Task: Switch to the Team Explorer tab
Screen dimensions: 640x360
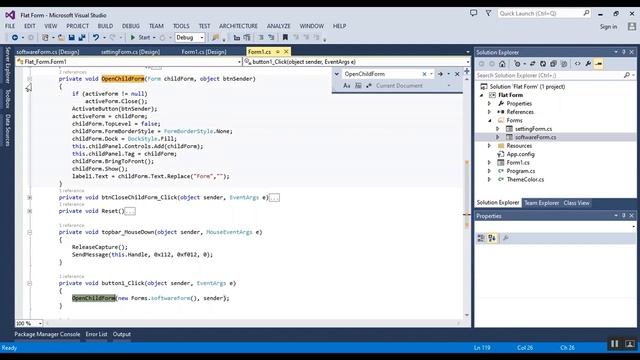Action: tap(542, 203)
